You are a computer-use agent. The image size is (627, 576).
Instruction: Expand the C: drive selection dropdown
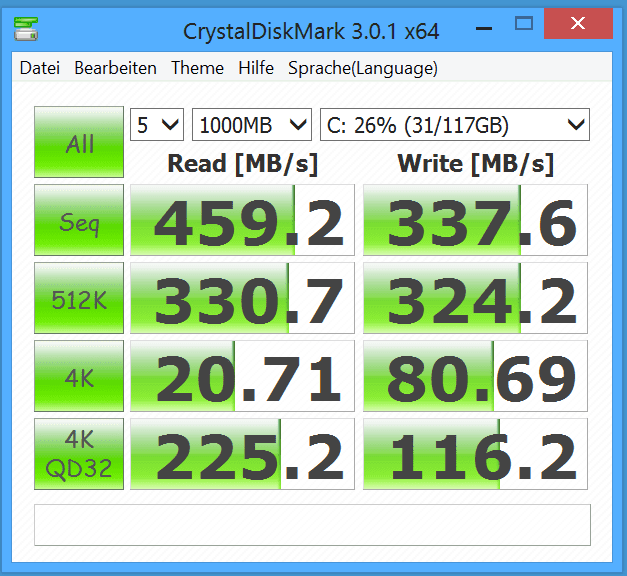[455, 124]
